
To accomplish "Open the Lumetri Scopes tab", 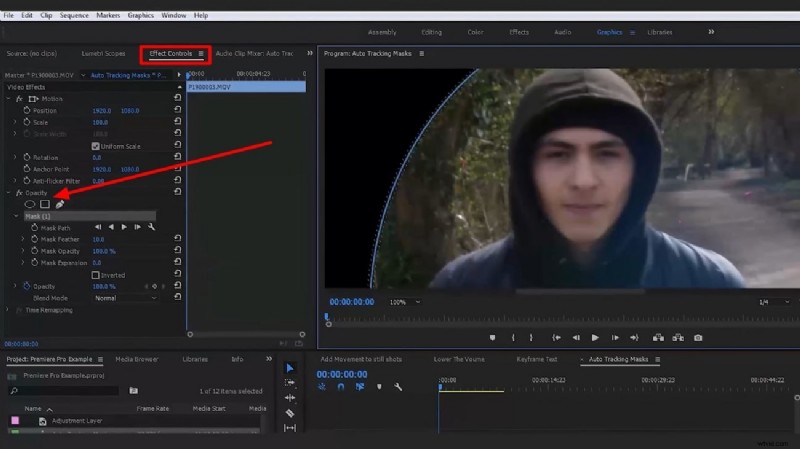I will 103,54.
